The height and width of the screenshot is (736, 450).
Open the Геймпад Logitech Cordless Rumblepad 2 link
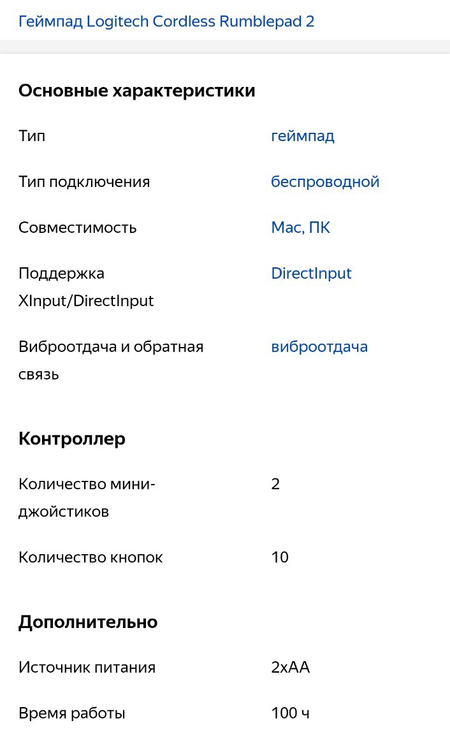166,22
